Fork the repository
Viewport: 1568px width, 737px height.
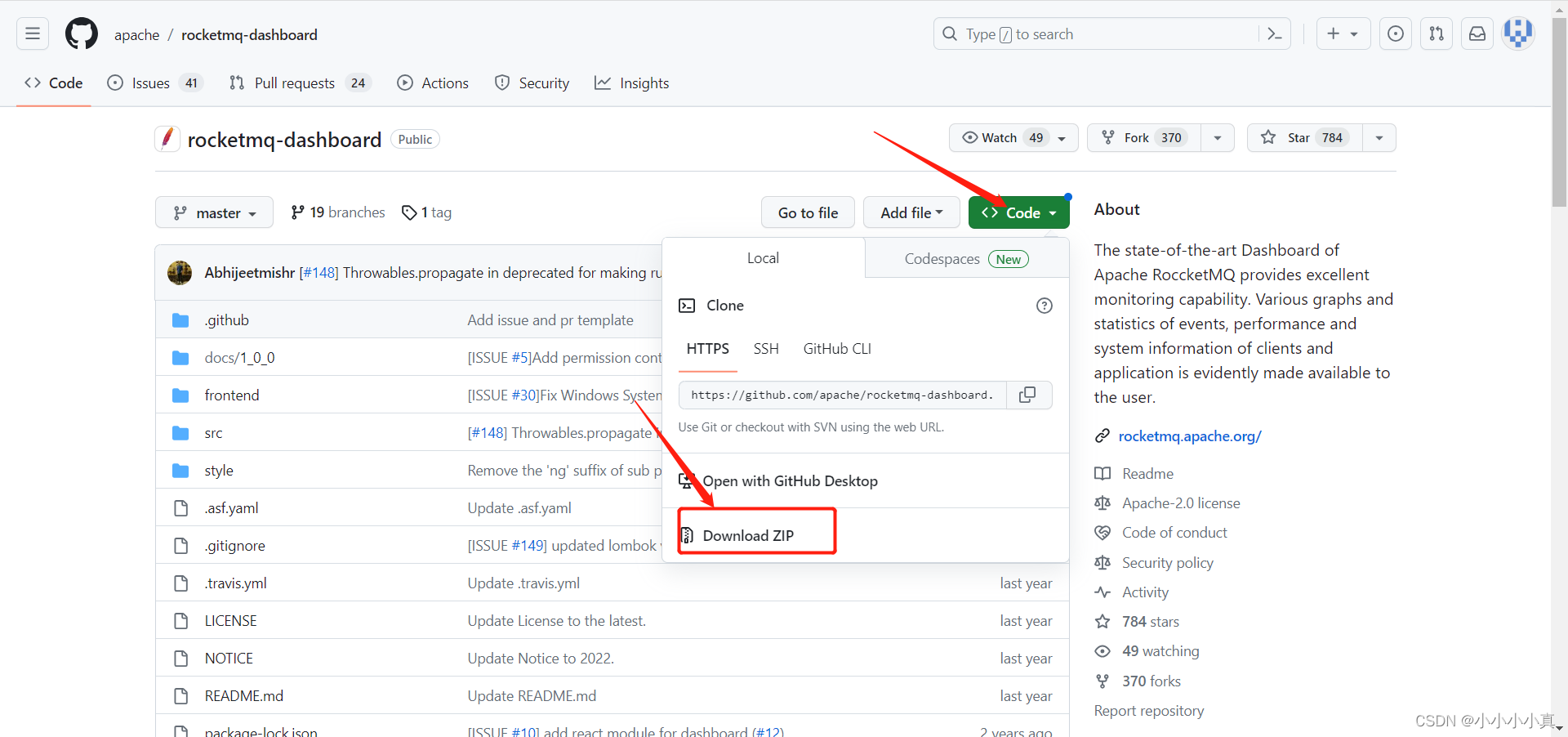1144,137
